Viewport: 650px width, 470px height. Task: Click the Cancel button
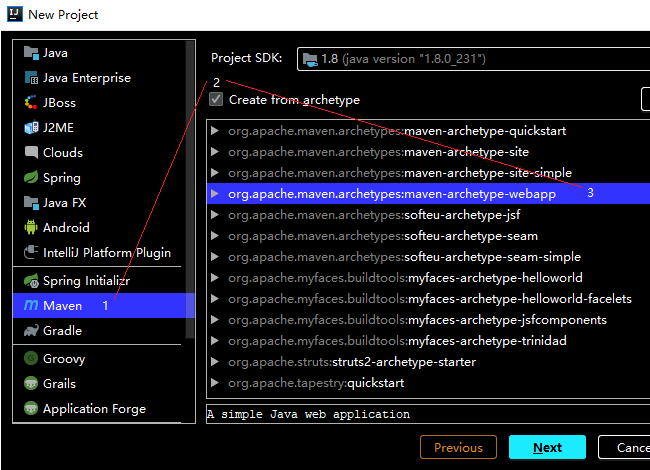(624, 447)
